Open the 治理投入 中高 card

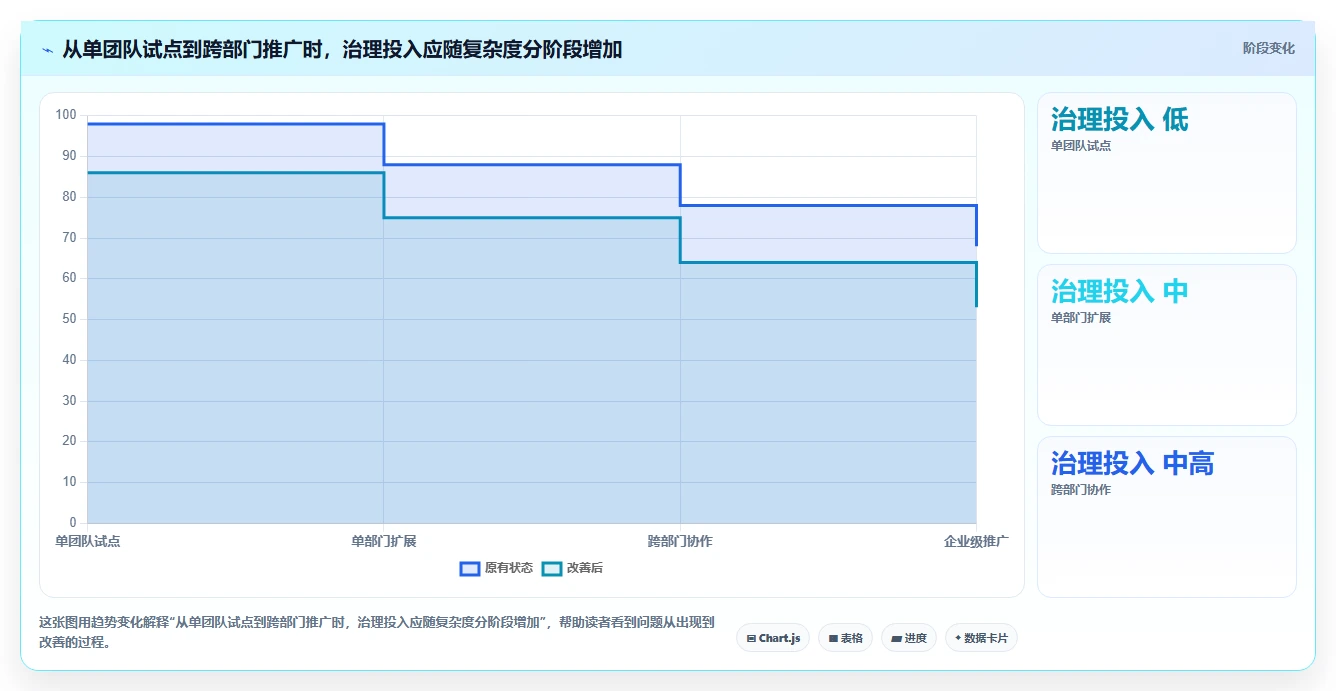(x=1167, y=517)
